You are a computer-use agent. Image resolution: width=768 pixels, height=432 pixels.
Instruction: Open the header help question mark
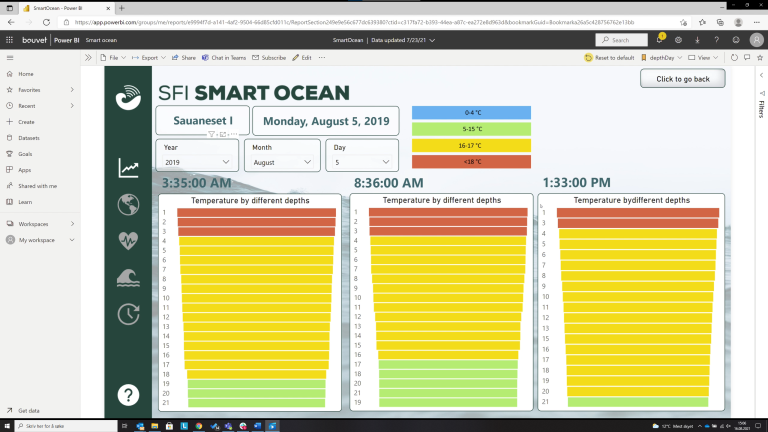pyautogui.click(x=717, y=40)
